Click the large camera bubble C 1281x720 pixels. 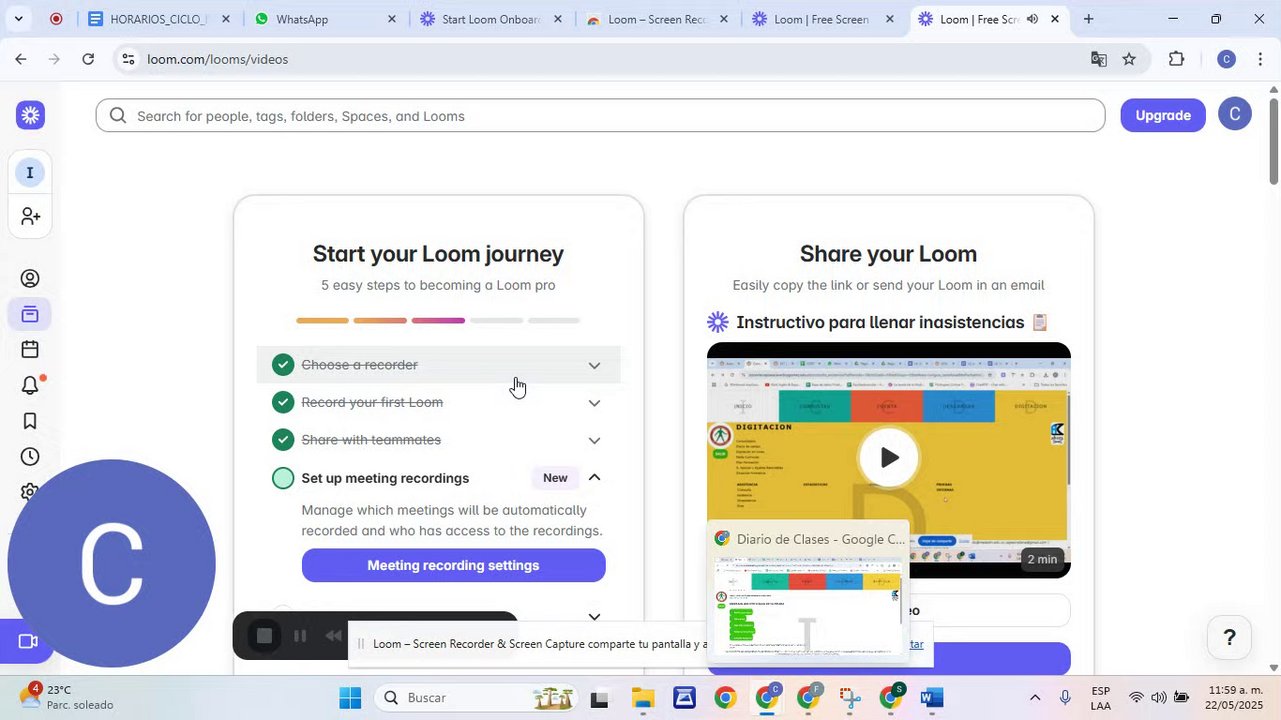coord(111,563)
